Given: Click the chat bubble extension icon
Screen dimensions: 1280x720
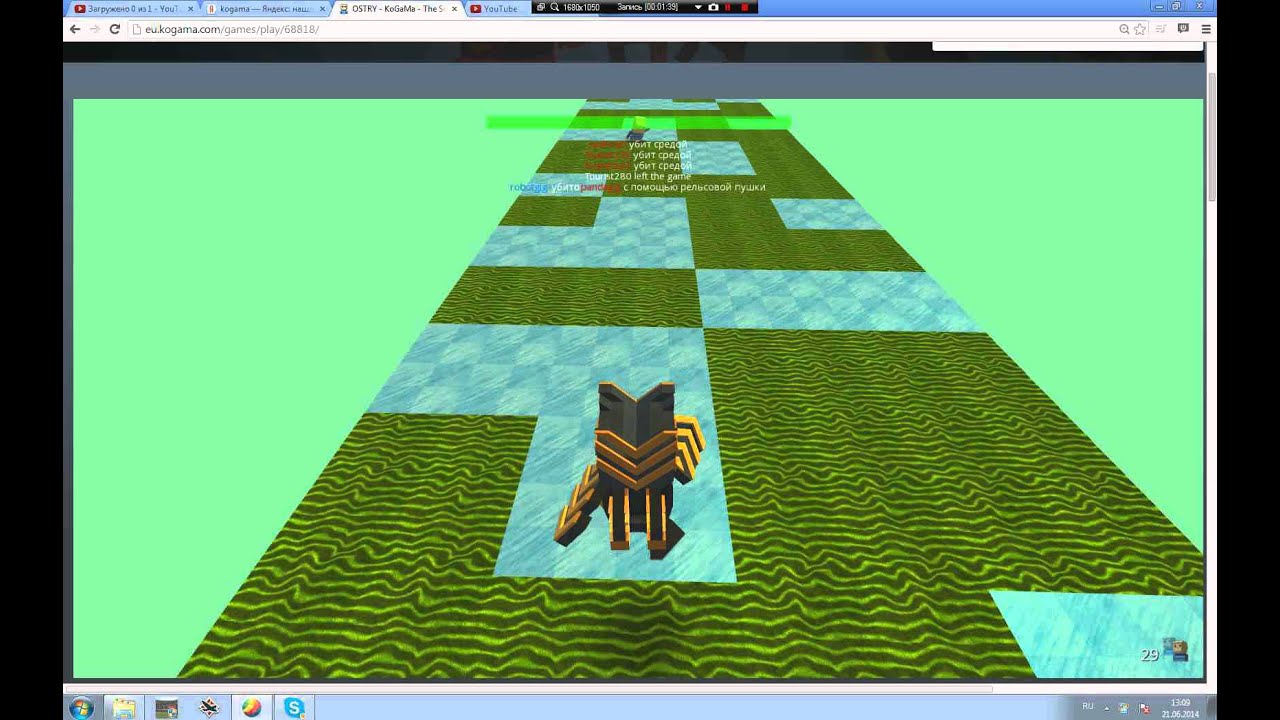Looking at the screenshot, I should [x=1184, y=29].
